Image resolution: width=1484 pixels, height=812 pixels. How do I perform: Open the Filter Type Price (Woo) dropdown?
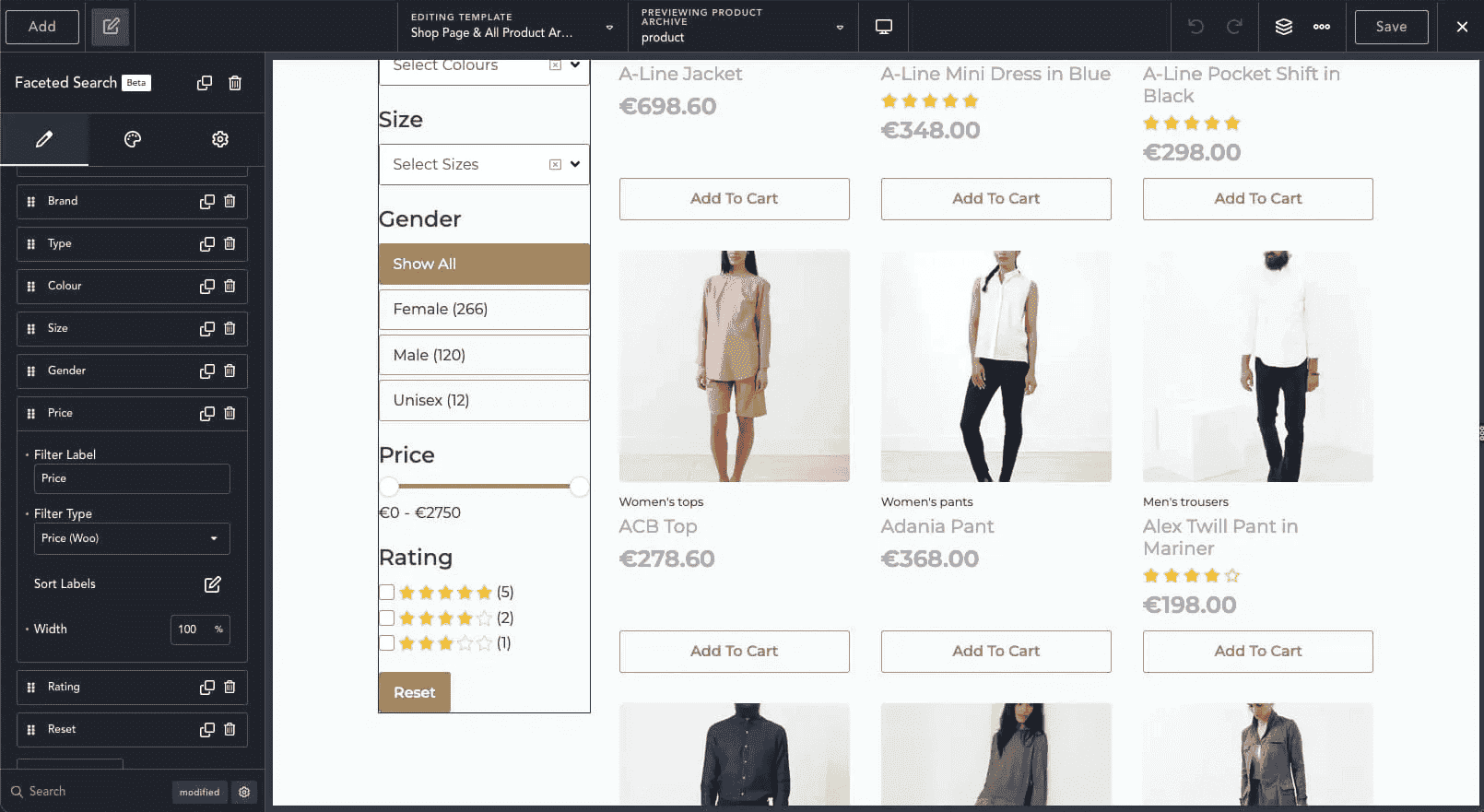132,538
